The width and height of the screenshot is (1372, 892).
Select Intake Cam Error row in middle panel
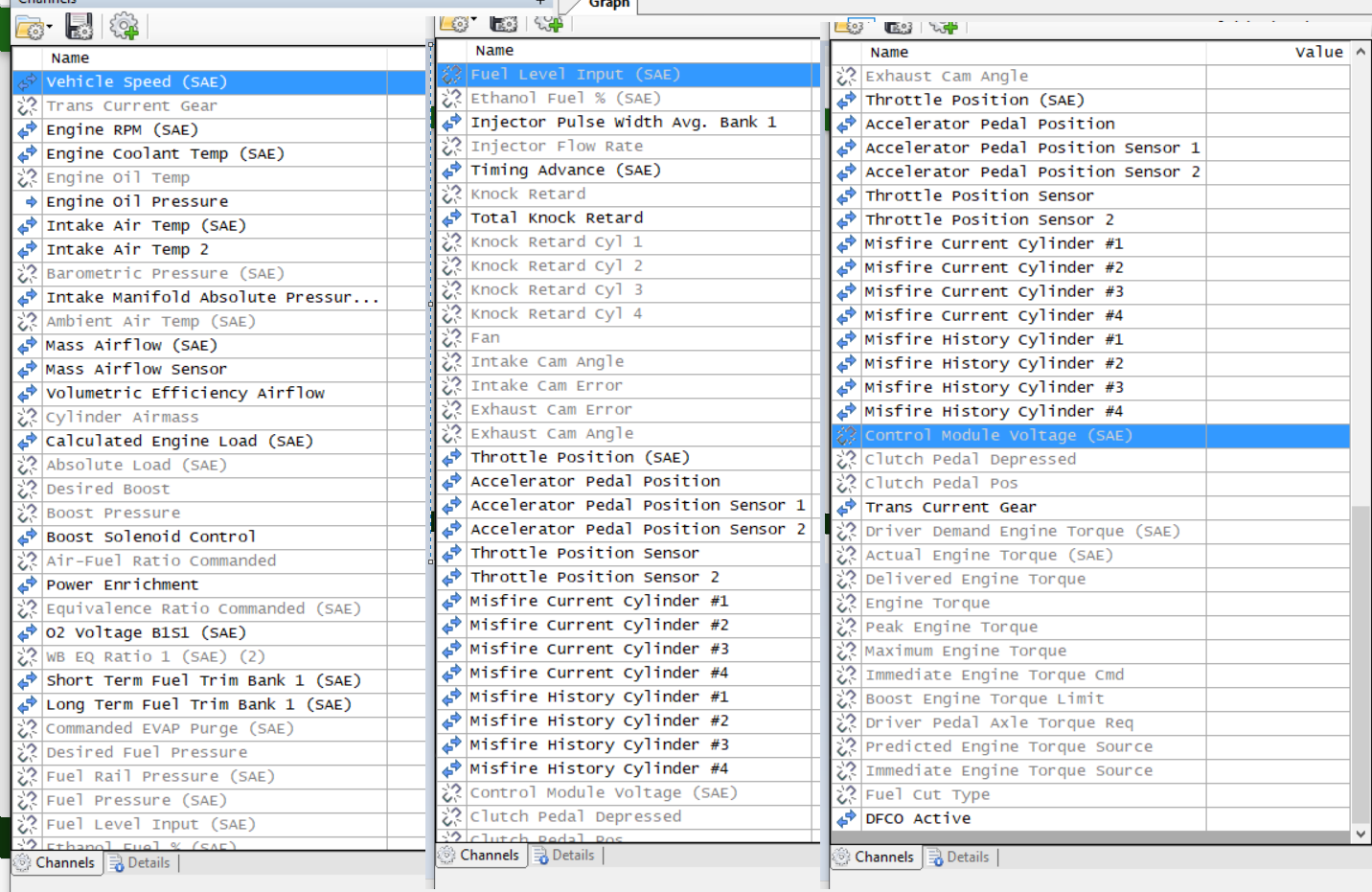(x=628, y=386)
